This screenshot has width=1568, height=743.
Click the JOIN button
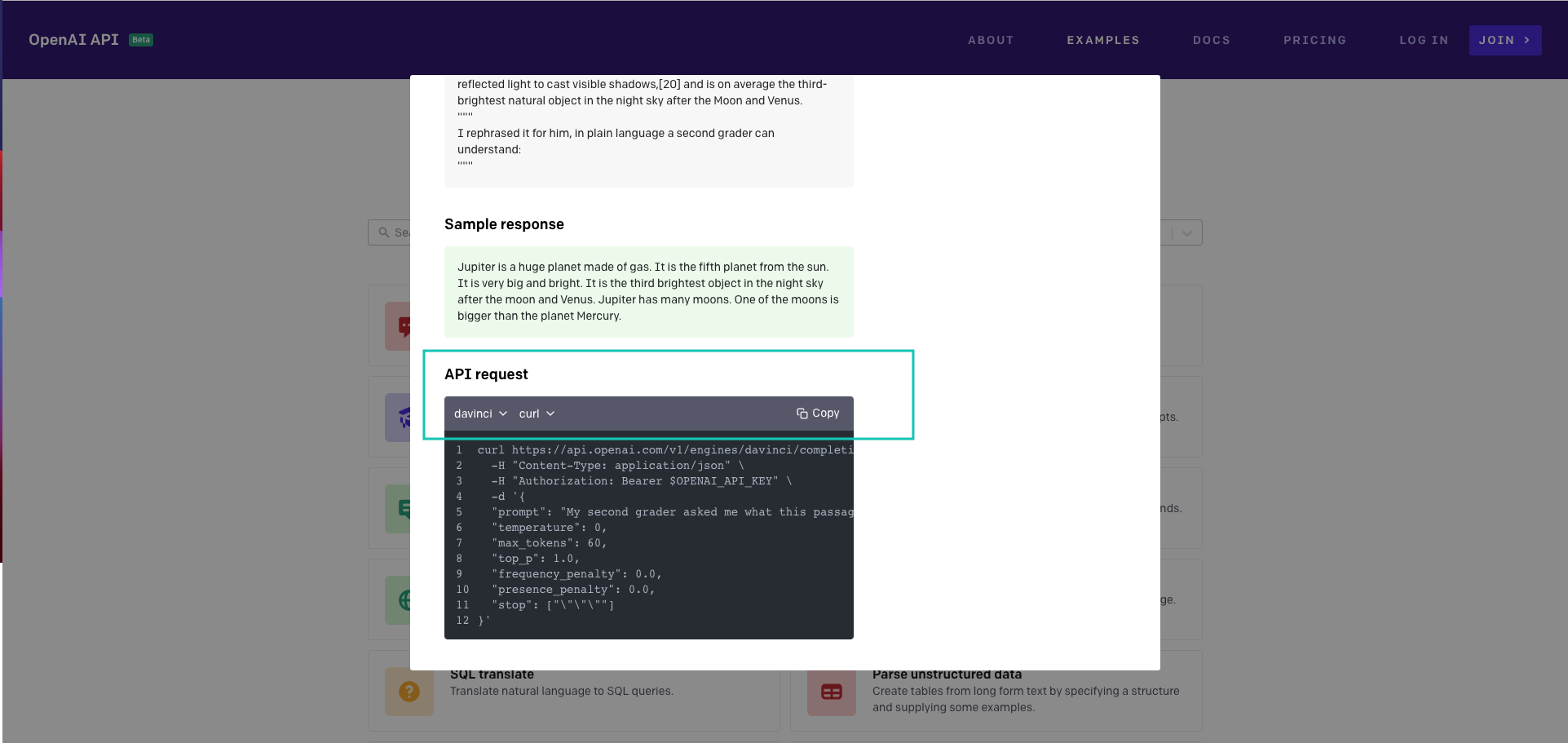[x=1505, y=40]
